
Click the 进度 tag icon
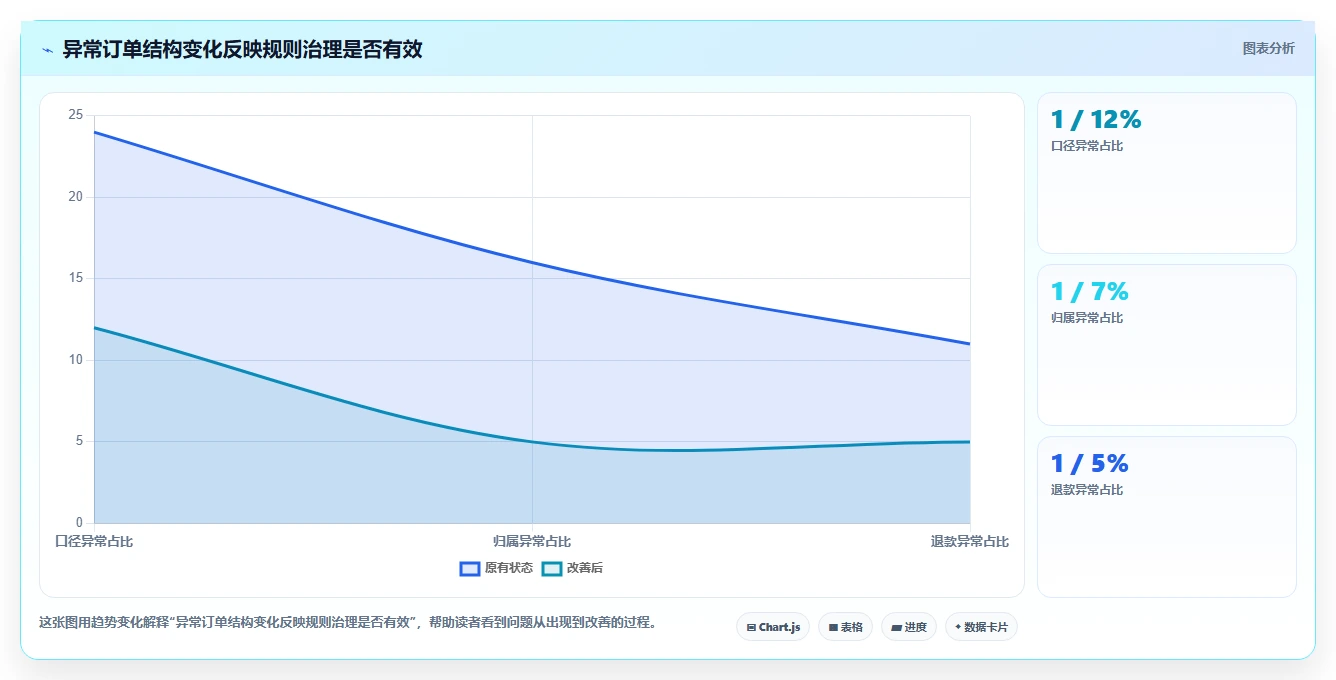coord(897,628)
